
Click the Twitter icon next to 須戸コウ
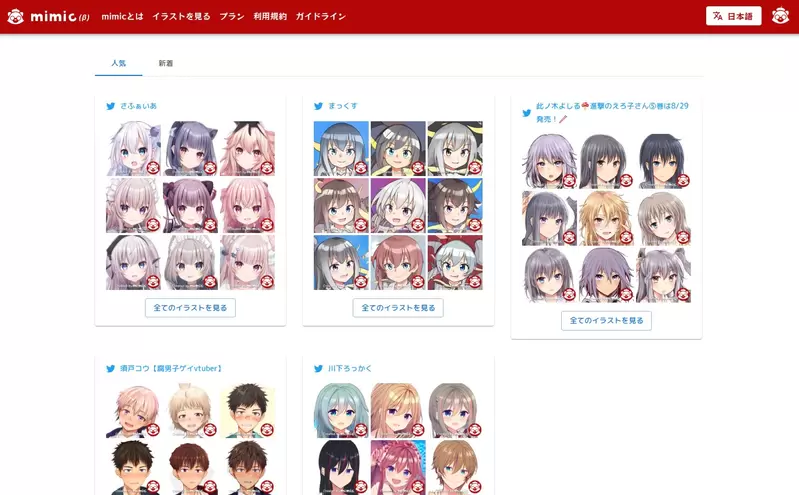[111, 368]
